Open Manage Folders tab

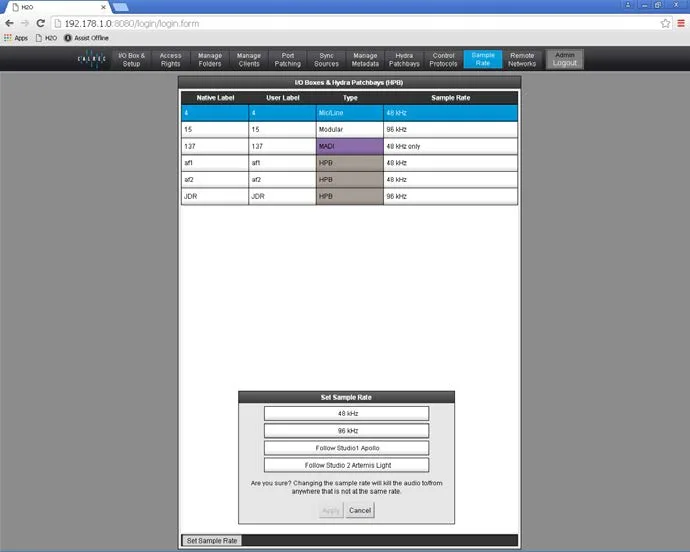209,59
